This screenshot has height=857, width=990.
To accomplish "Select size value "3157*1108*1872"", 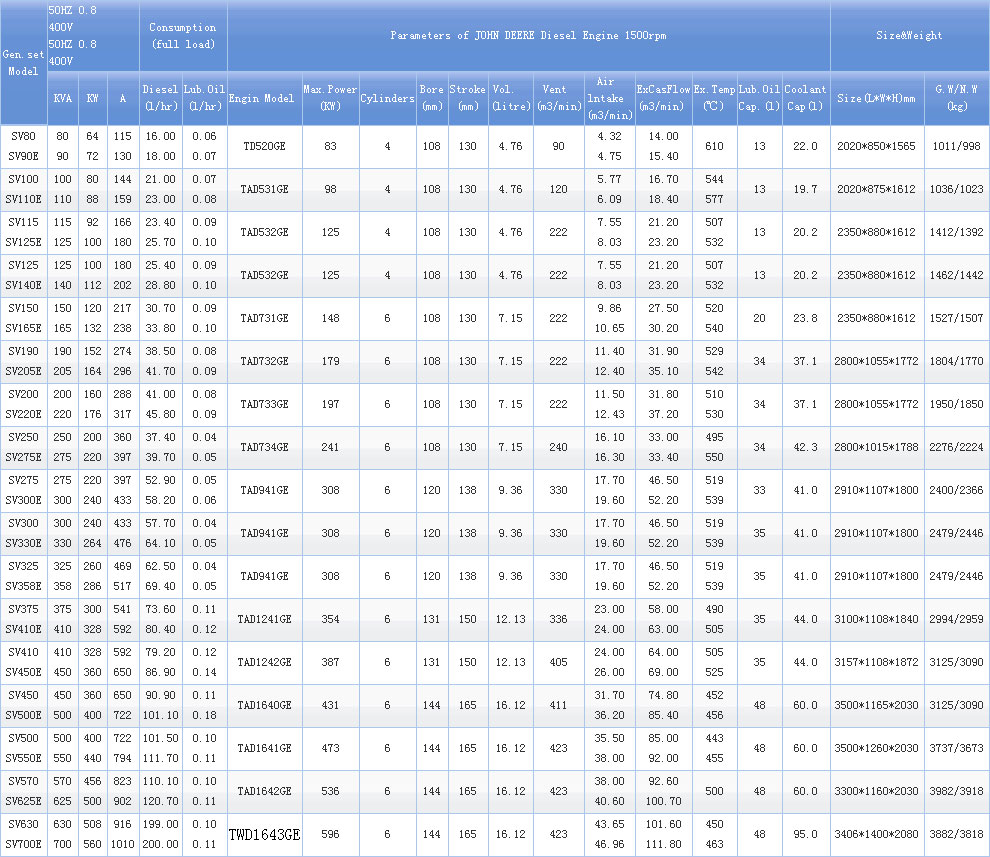I will point(876,662).
